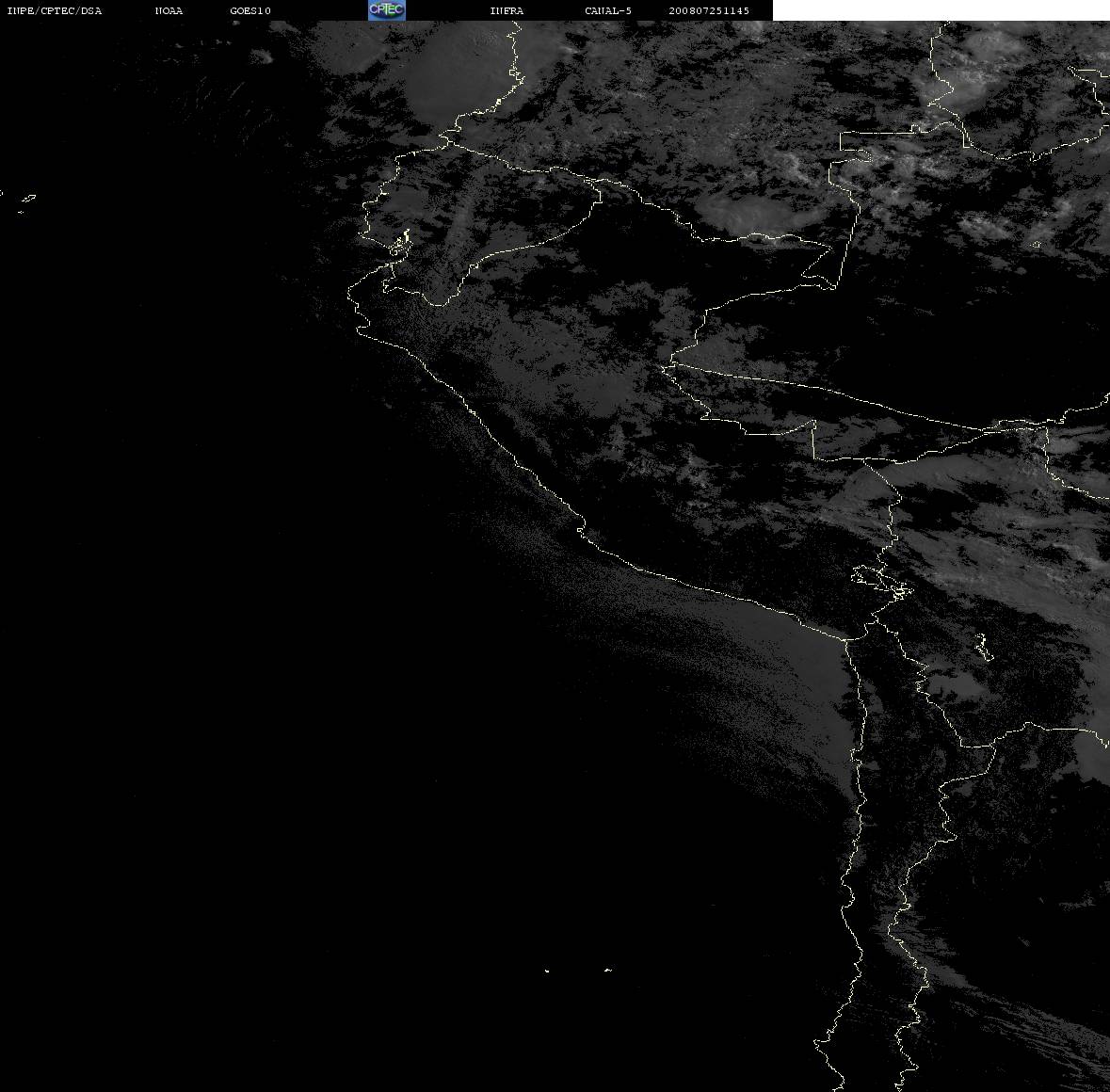Click the Paracas peninsula bump on Peru coast
This screenshot has height=1092, width=1110.
point(581,529)
